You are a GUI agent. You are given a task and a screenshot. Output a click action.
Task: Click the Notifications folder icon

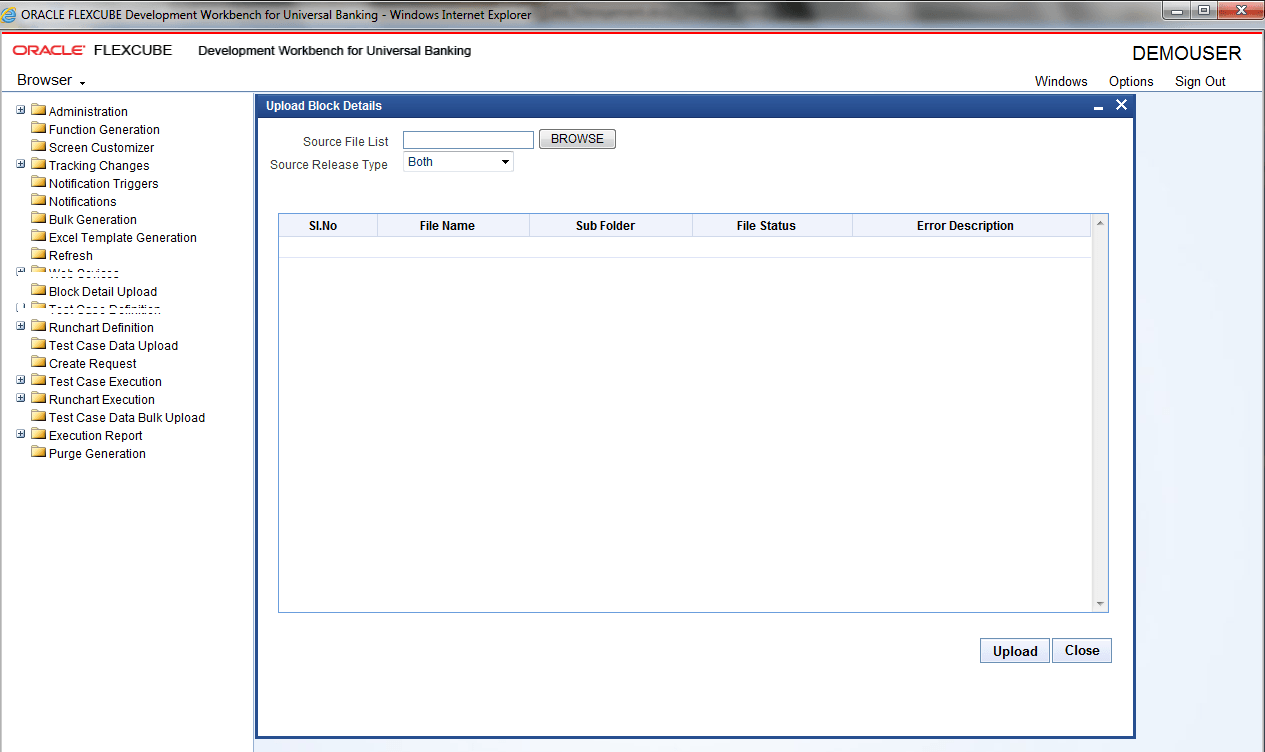tap(39, 201)
